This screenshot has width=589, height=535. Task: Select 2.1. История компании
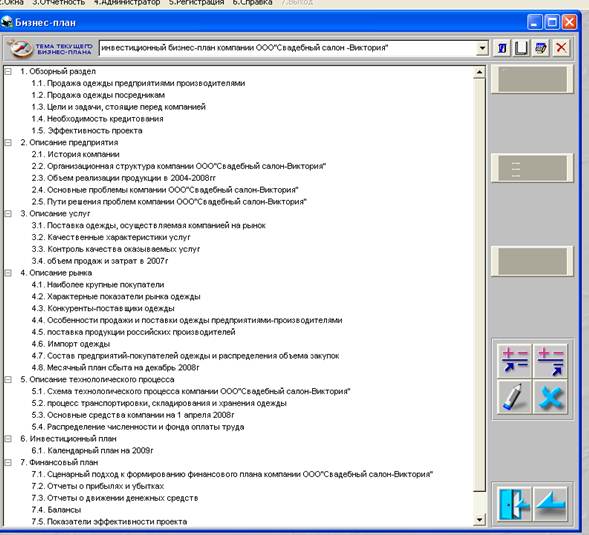click(76, 154)
